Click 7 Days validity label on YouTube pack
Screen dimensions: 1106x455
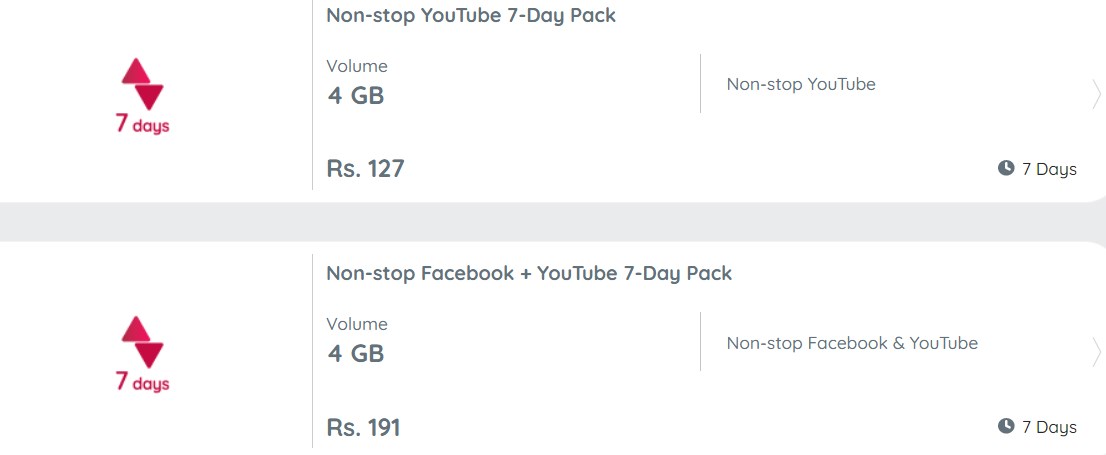click(x=1049, y=169)
